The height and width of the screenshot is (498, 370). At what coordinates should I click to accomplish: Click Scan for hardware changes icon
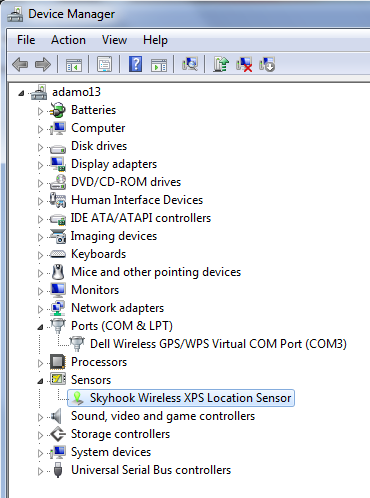(x=190, y=64)
